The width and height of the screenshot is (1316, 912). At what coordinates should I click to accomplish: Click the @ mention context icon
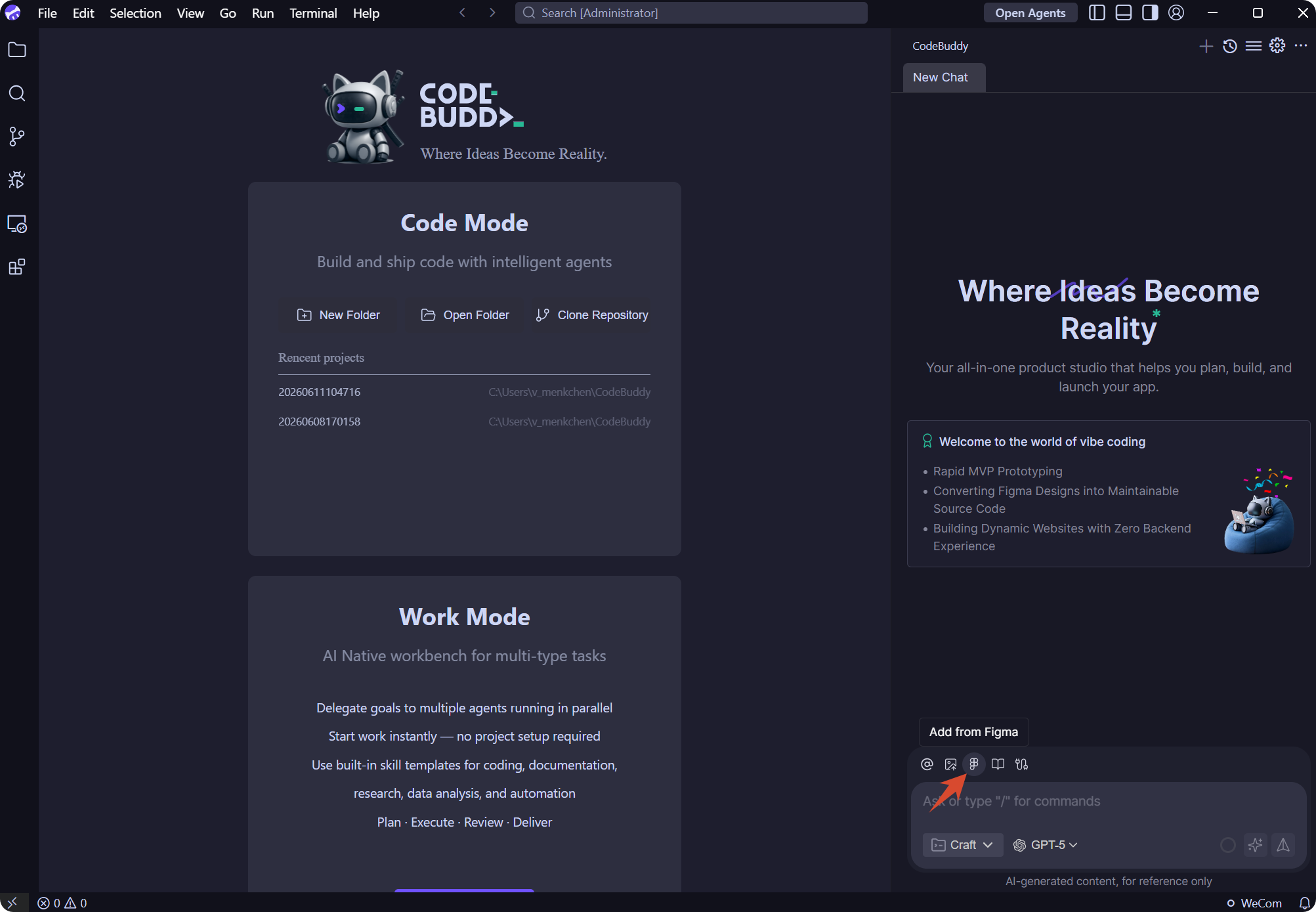pos(927,764)
